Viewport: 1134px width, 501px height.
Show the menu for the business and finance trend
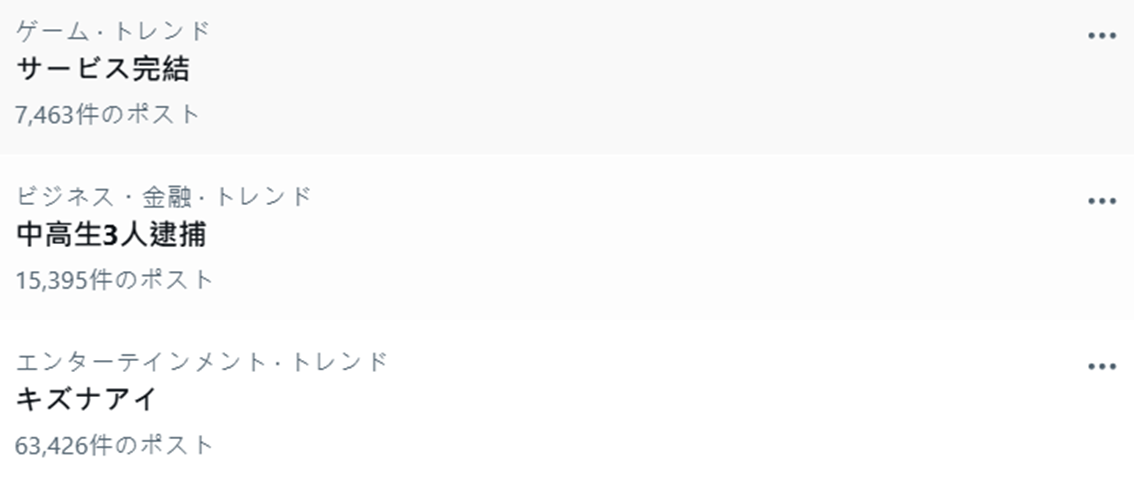[x=1101, y=201]
